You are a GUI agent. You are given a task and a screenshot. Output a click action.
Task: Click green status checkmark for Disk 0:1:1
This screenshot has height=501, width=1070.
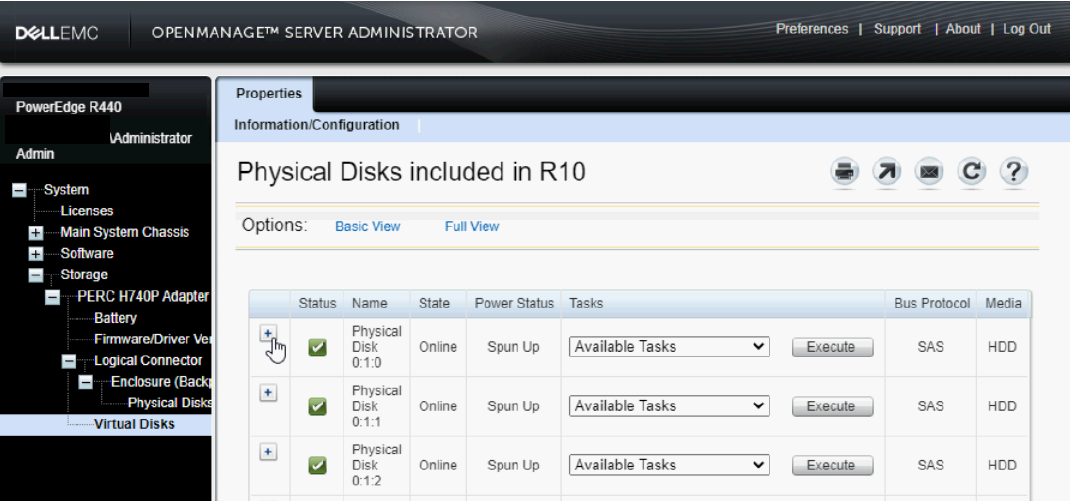pos(317,407)
